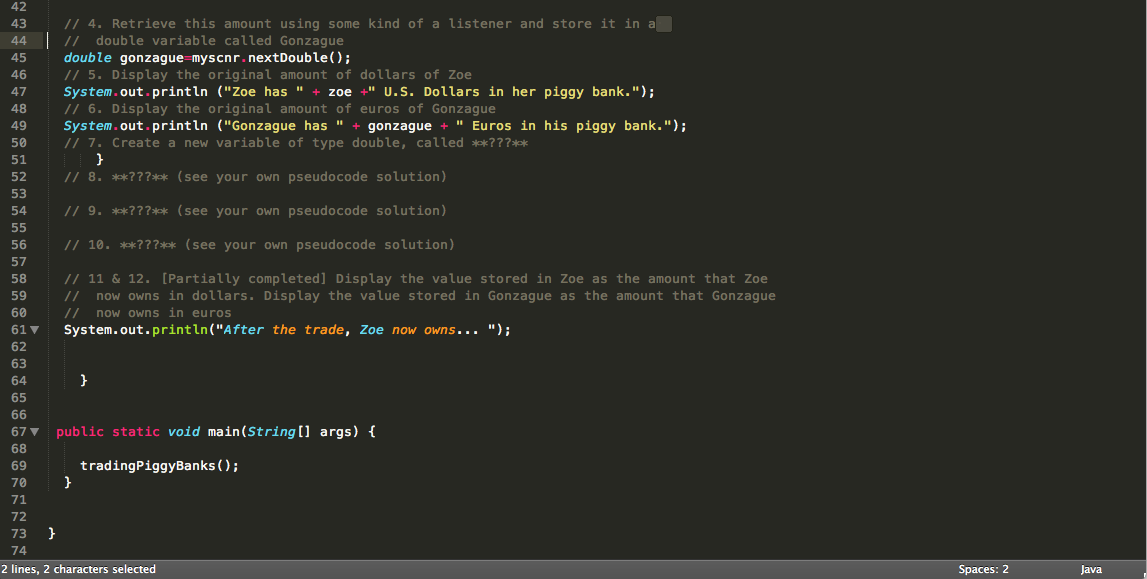Click the selection info text in the status bar
1147x579 pixels.
pyautogui.click(x=79, y=568)
